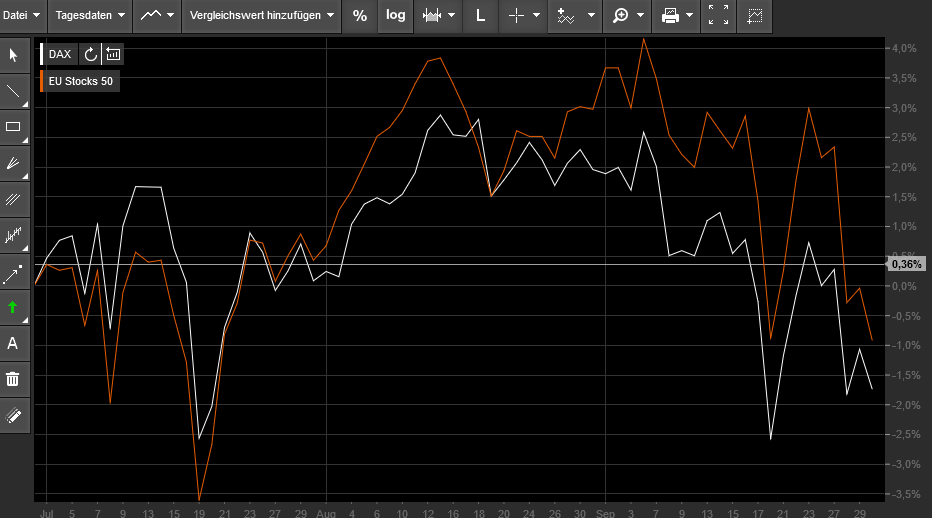Activate the text annotation tool
This screenshot has height=518, width=932.
click(14, 343)
